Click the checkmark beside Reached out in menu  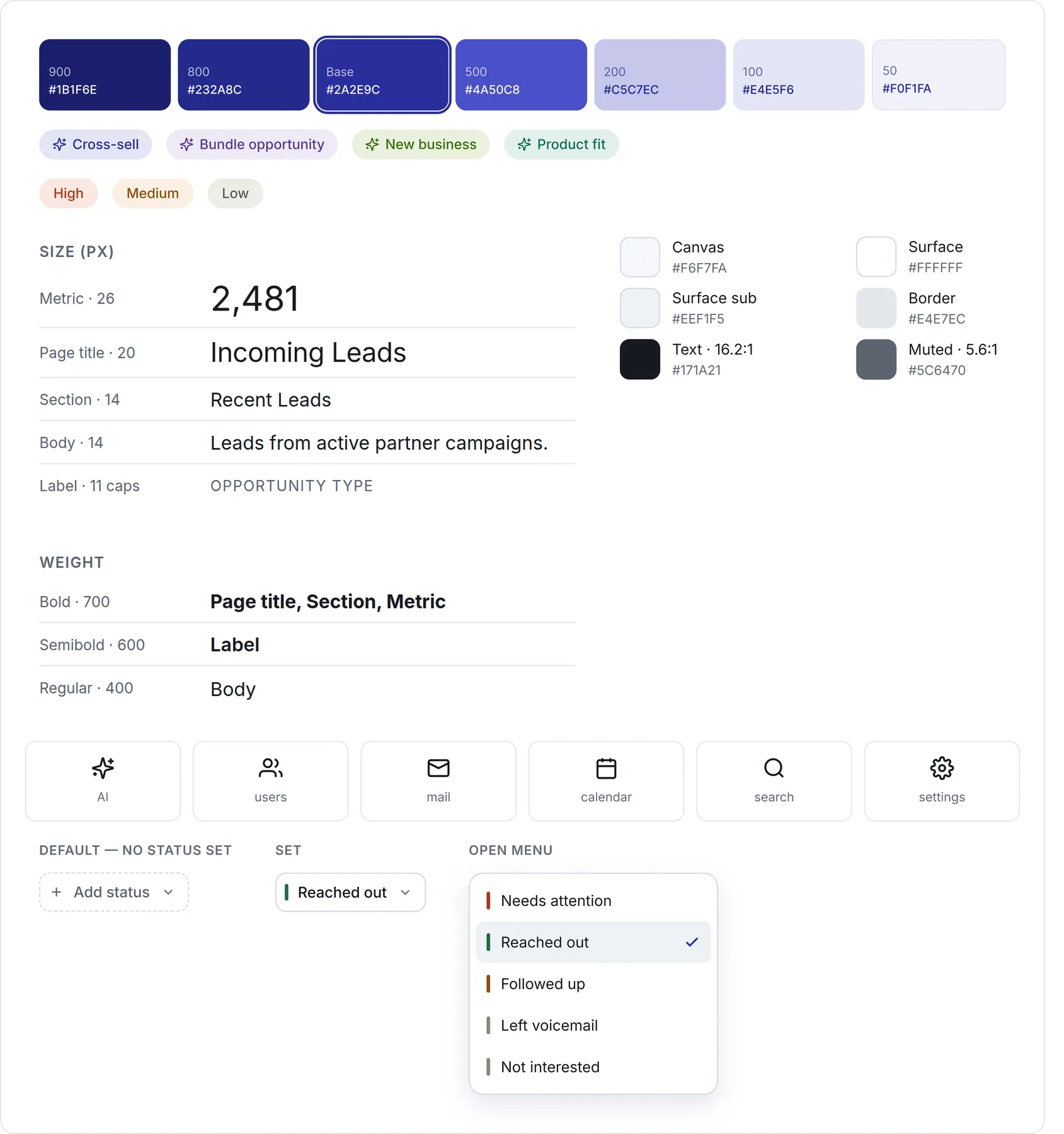692,942
